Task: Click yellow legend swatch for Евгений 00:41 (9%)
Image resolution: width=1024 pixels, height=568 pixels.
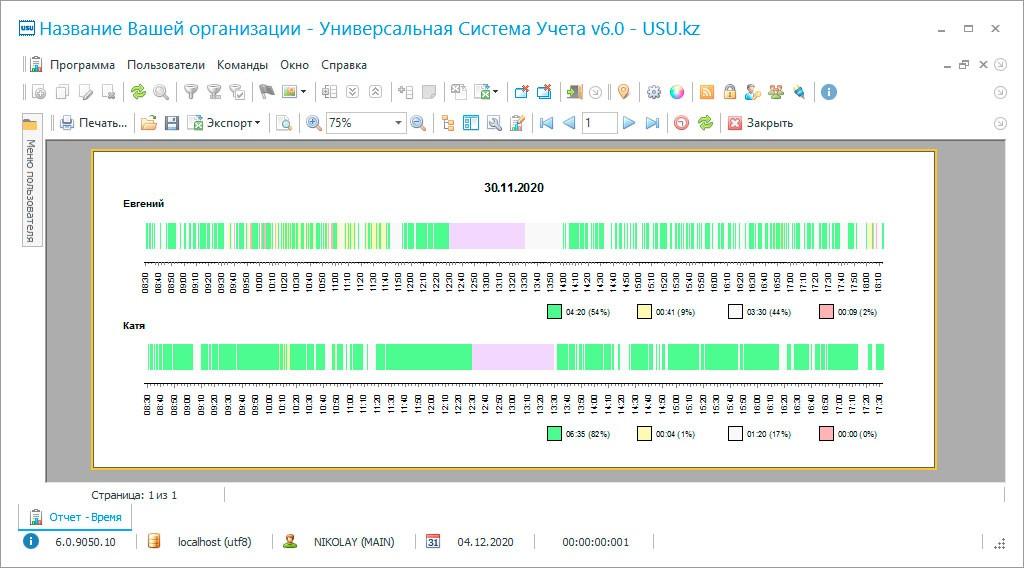Action: coord(645,312)
